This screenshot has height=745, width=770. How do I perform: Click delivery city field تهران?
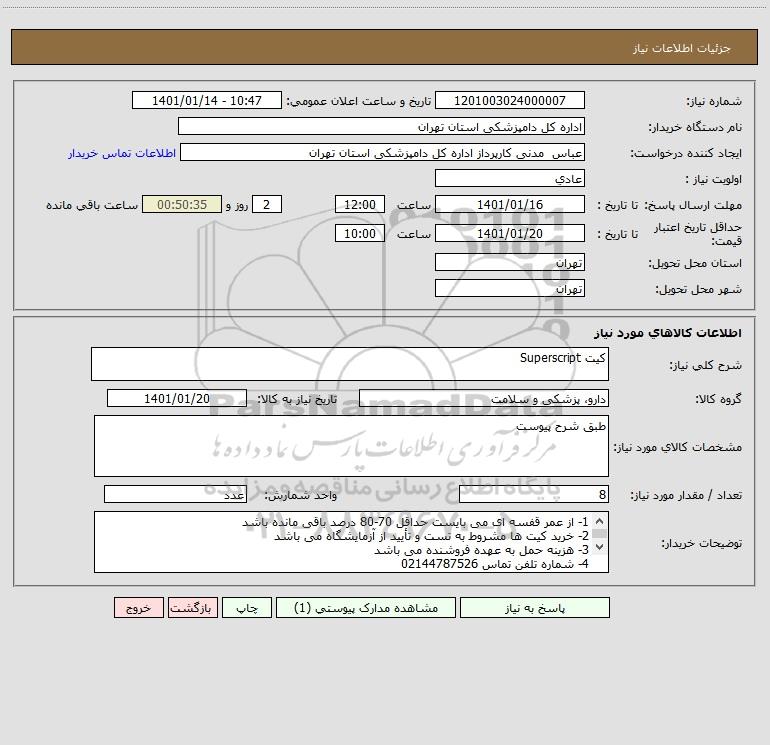click(x=510, y=288)
